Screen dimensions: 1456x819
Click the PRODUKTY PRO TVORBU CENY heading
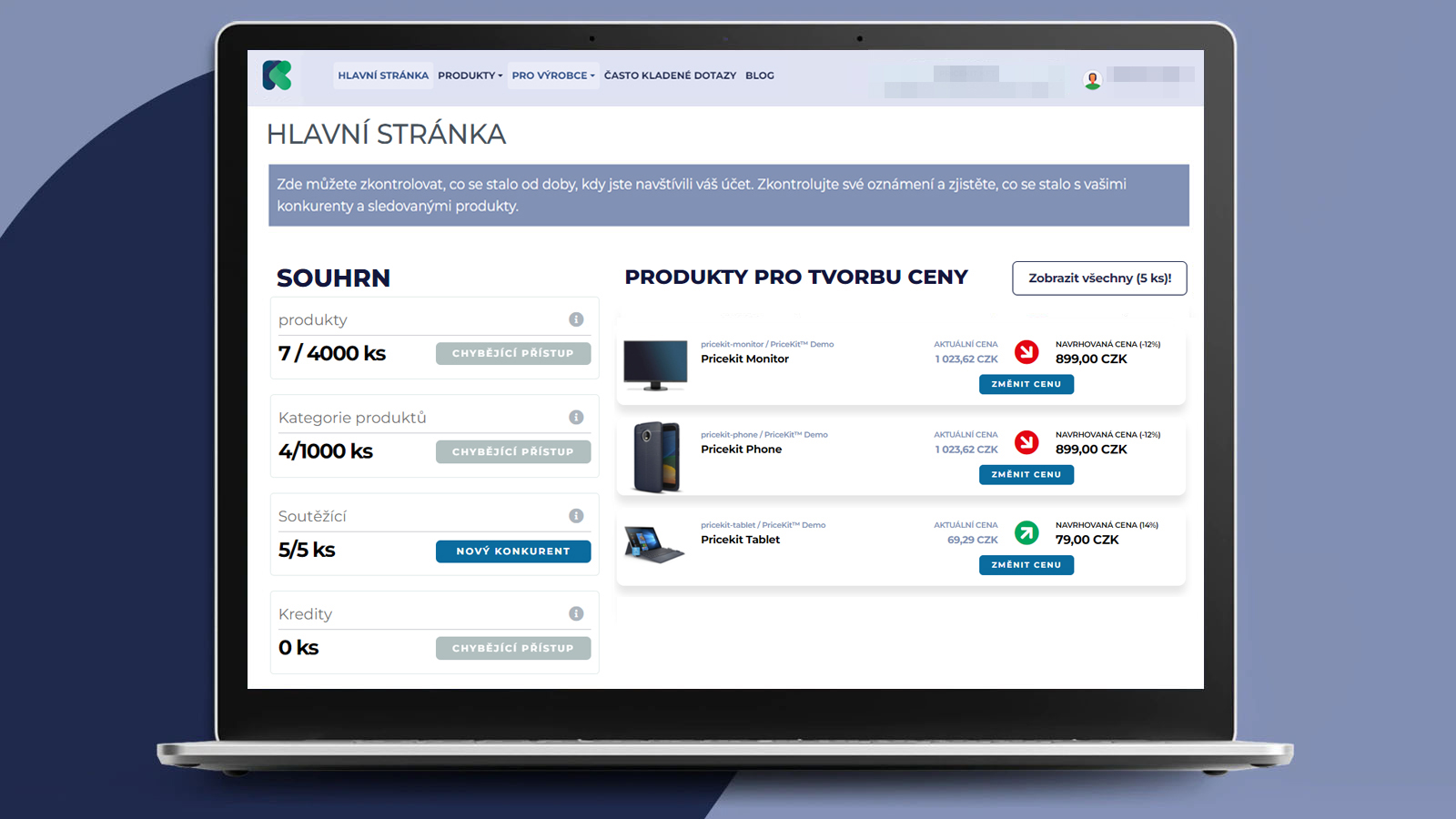pos(796,278)
